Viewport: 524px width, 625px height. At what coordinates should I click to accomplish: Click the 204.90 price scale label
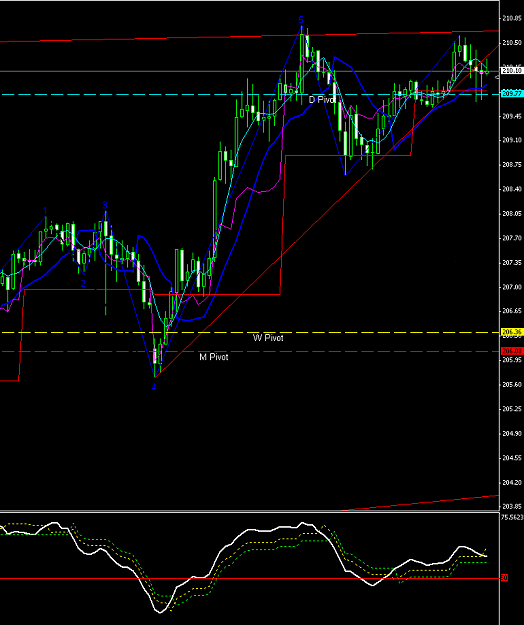pos(512,433)
